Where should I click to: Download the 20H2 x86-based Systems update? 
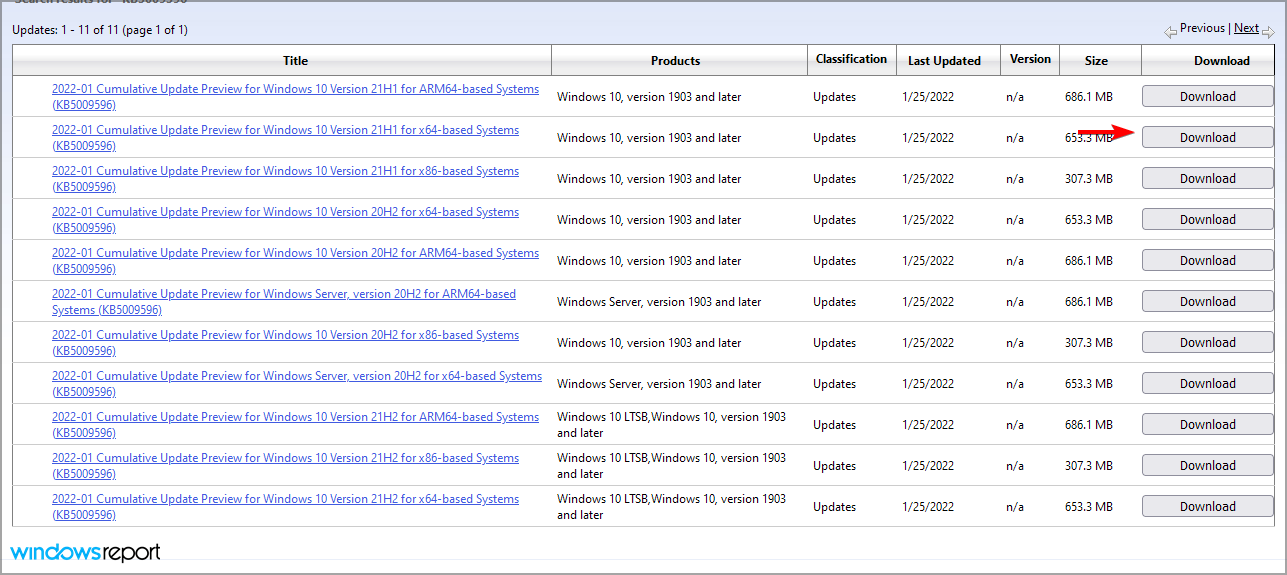coord(1207,343)
